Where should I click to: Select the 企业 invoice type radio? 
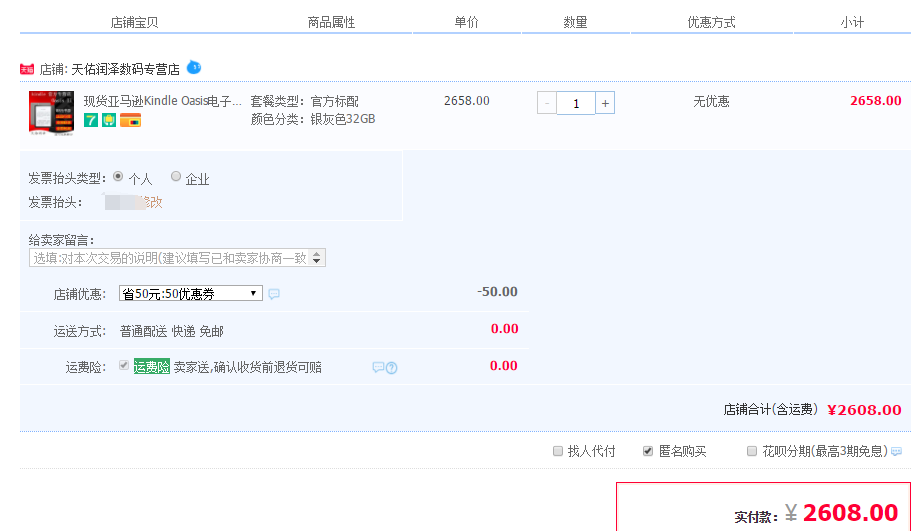click(176, 177)
